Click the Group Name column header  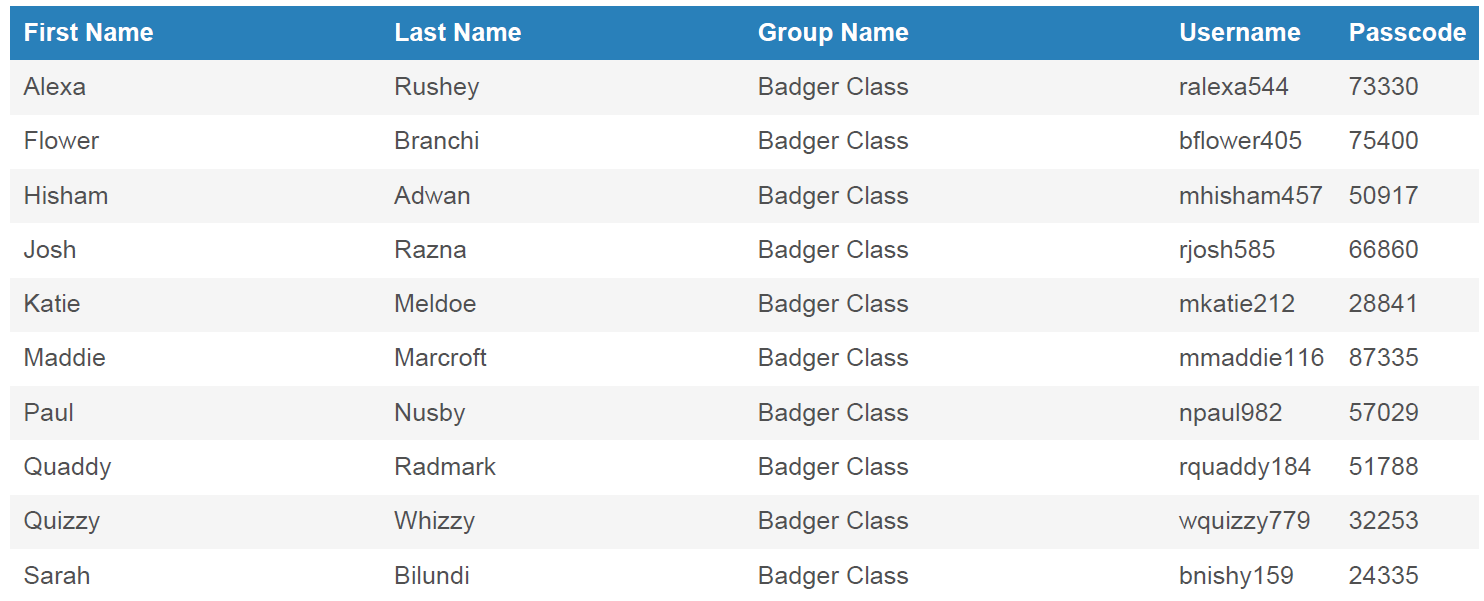[x=833, y=33]
